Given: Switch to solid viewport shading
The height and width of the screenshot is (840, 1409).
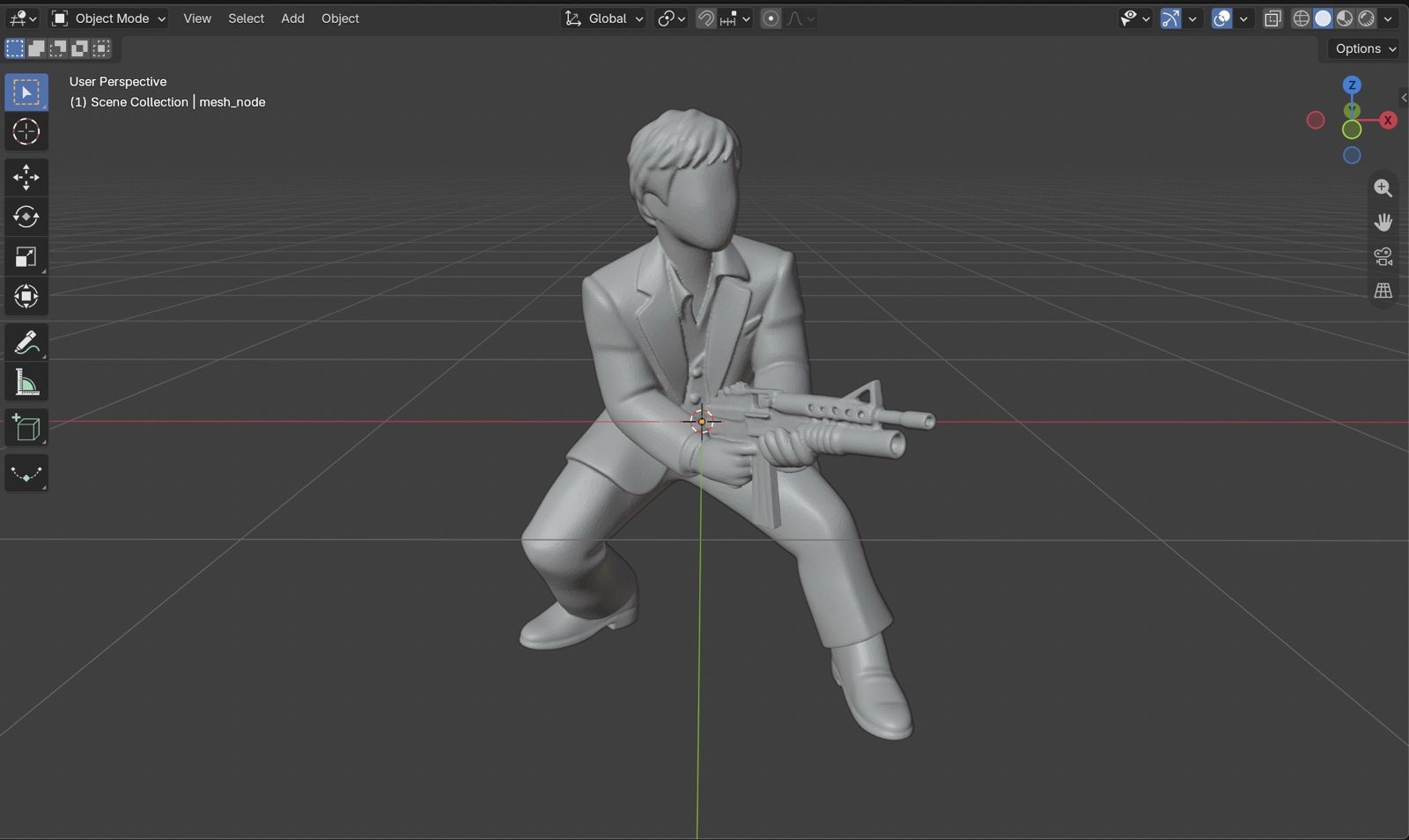Looking at the screenshot, I should coord(1323,18).
